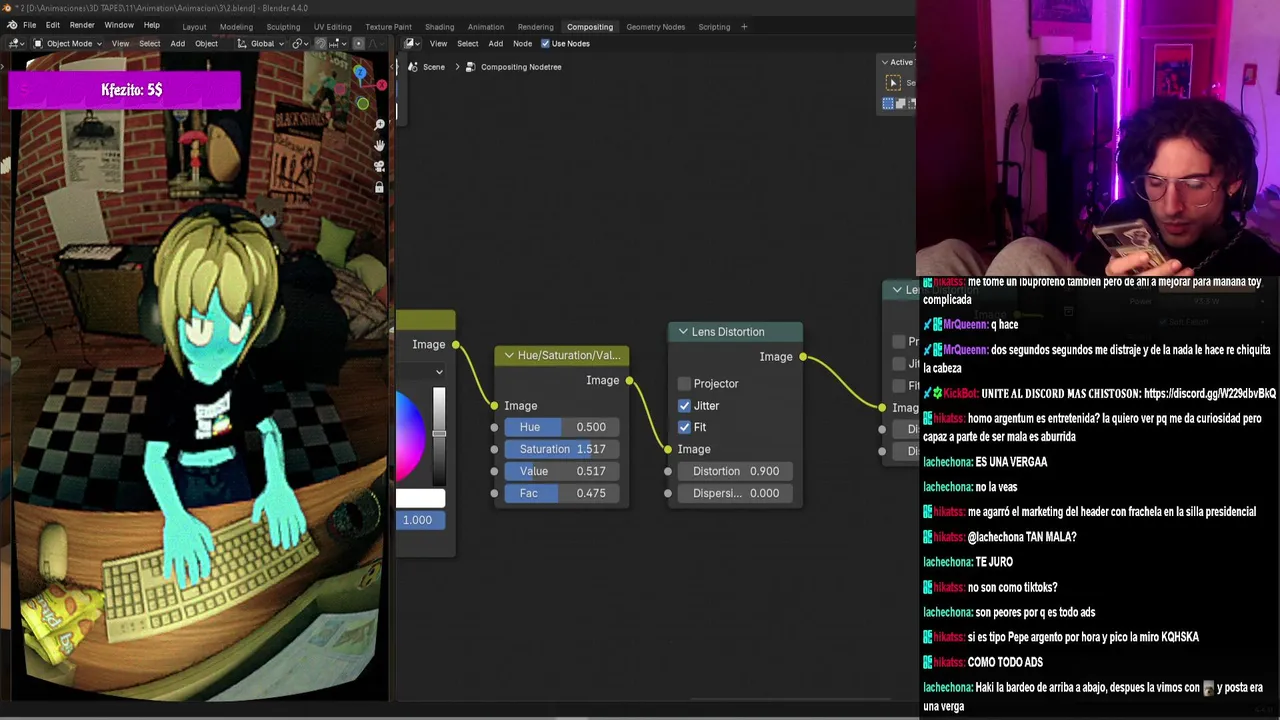Toggle camera view icon in viewport

tap(379, 166)
